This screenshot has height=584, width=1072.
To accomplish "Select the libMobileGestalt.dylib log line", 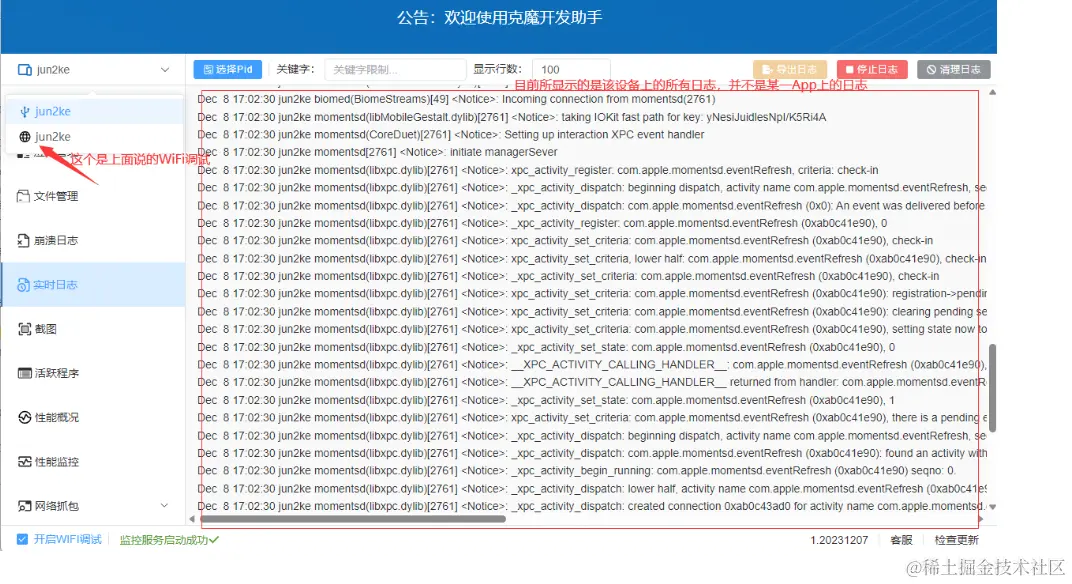I will click(511, 117).
